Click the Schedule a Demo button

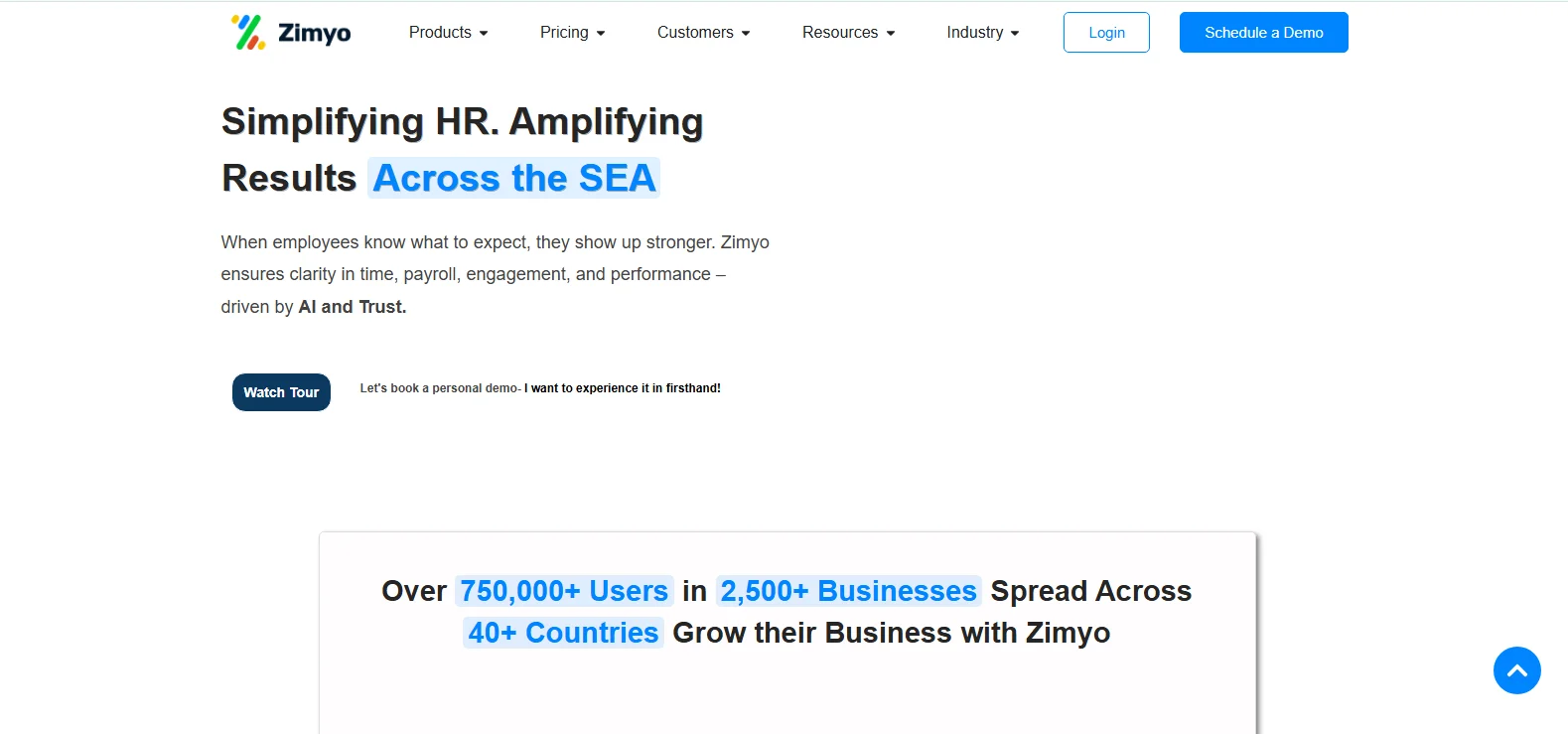1263,33
